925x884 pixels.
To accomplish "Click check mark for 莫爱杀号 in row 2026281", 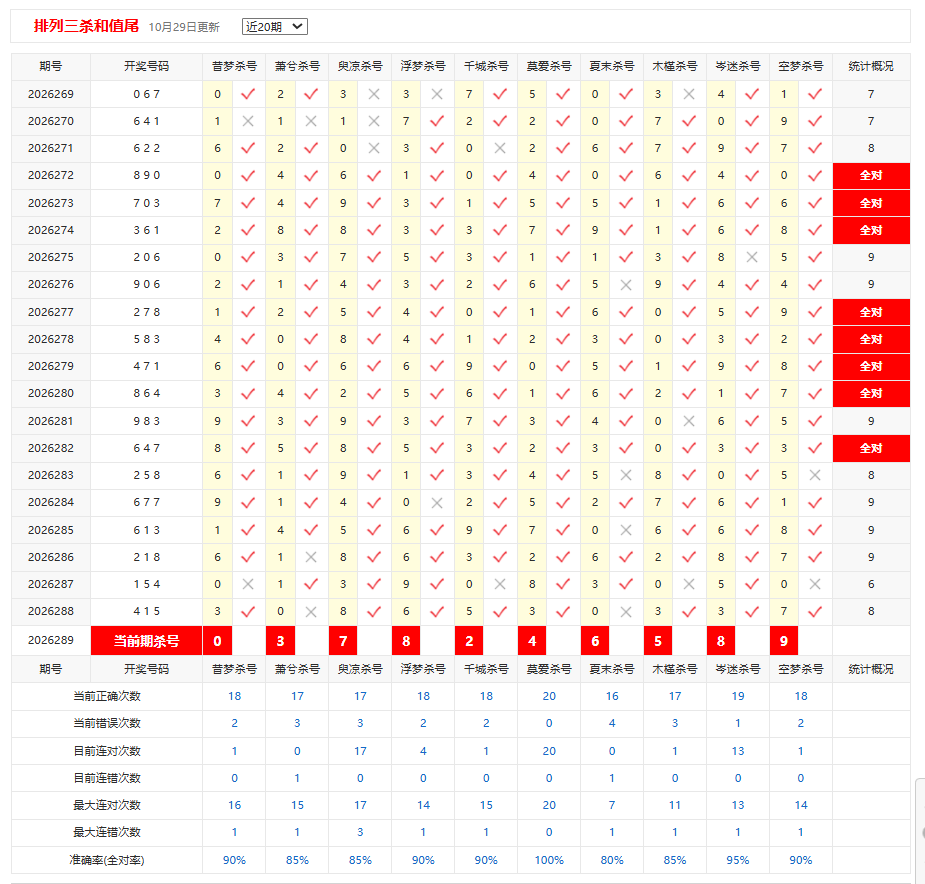I will [563, 421].
